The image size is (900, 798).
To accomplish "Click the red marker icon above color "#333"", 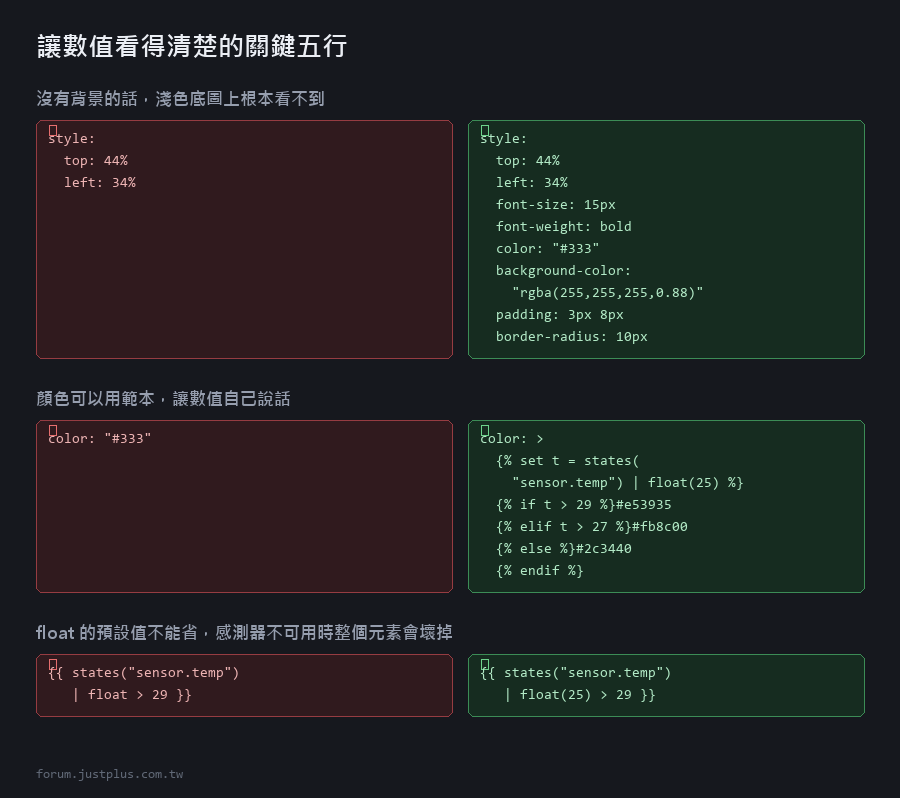I will tap(53, 431).
